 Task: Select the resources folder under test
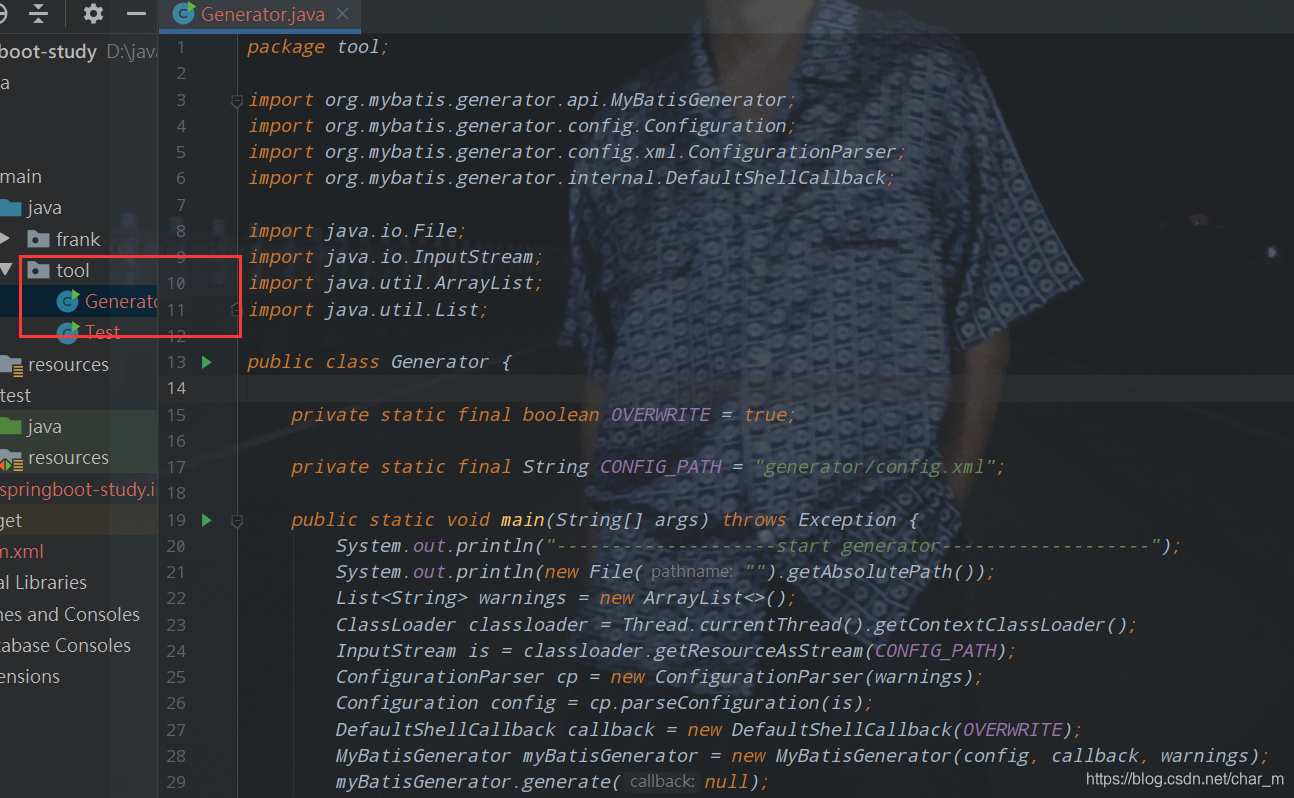(x=68, y=457)
